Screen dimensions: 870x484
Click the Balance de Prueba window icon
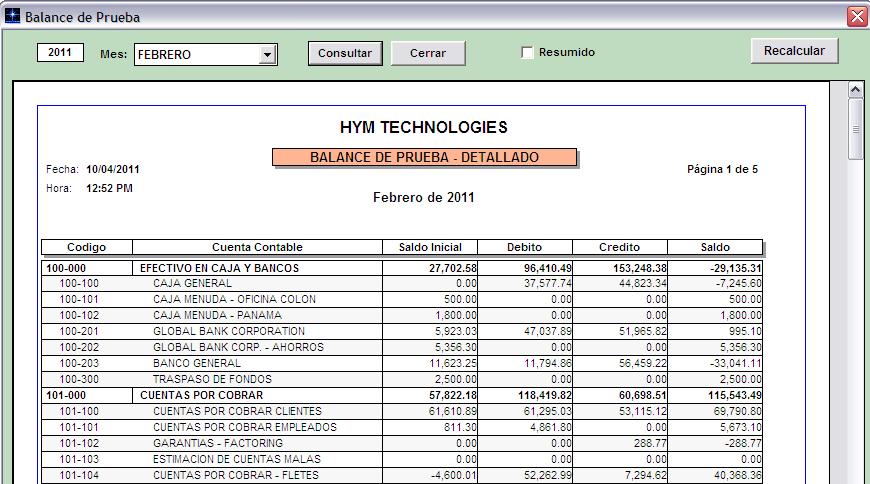(13, 17)
